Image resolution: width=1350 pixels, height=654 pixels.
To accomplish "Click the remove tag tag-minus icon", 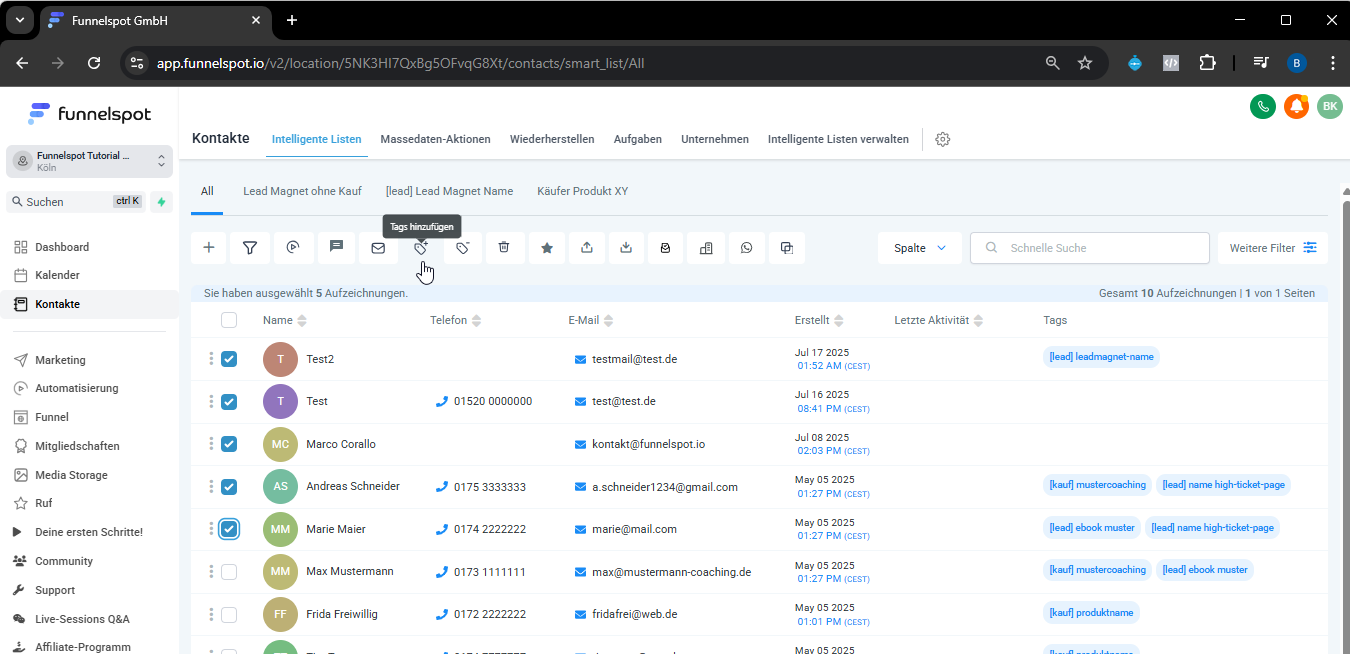I will click(x=463, y=248).
